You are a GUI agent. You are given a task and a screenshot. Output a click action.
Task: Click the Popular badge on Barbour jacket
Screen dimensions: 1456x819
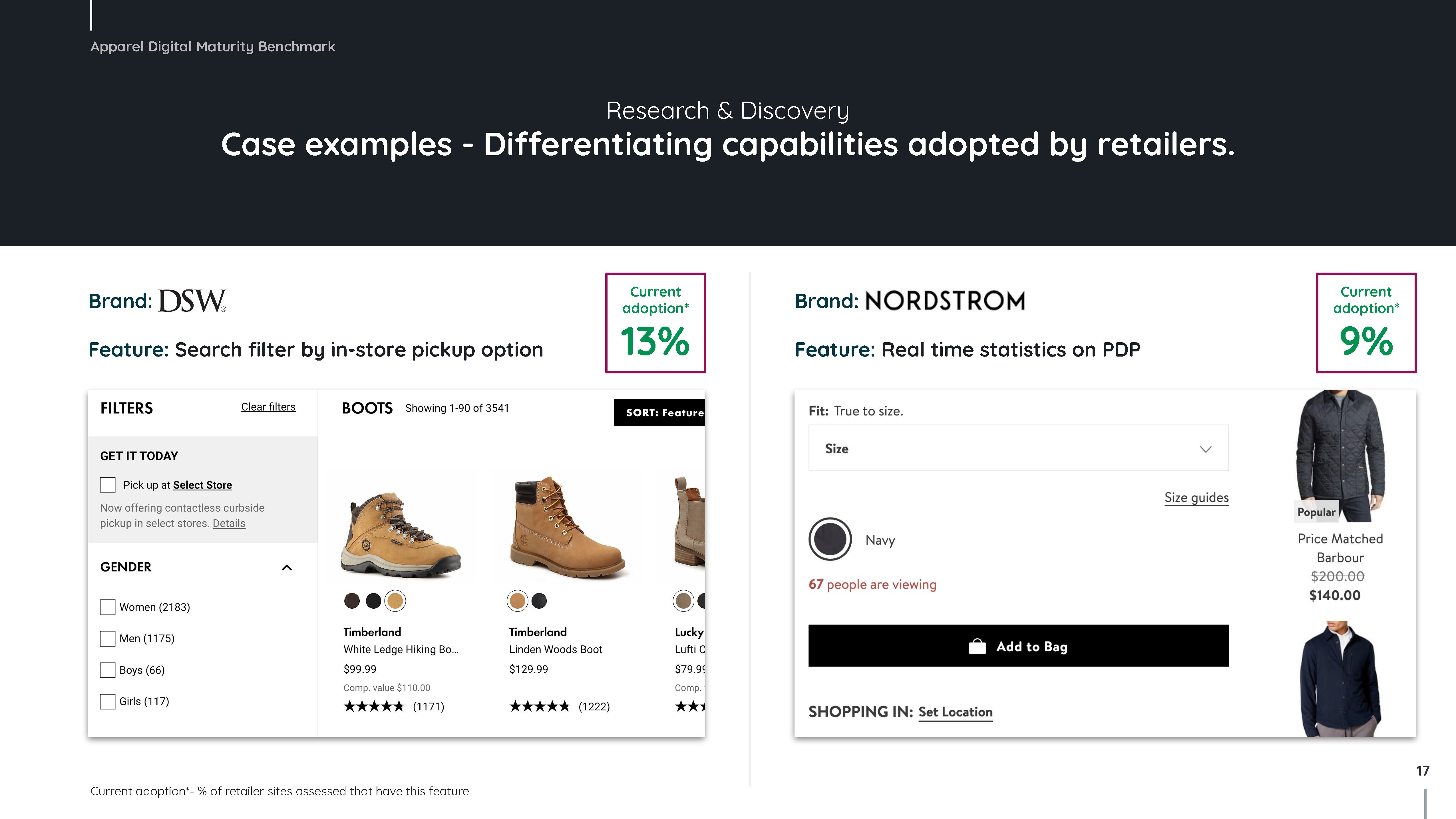click(1316, 512)
